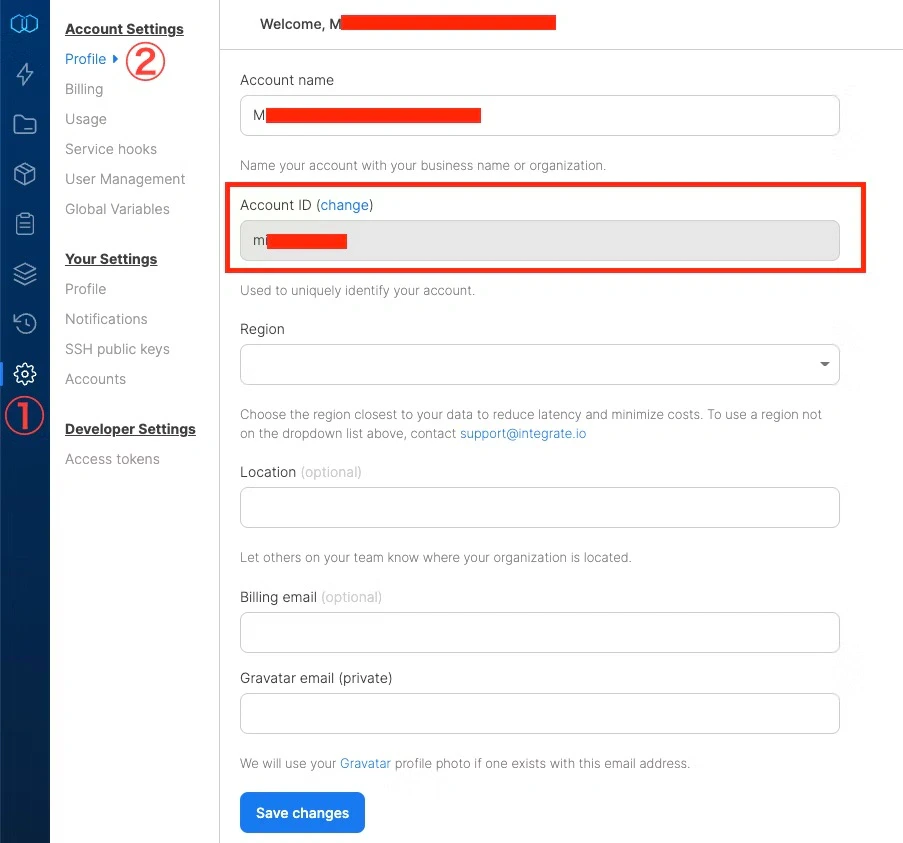Select Profile under Your Settings

pos(85,288)
